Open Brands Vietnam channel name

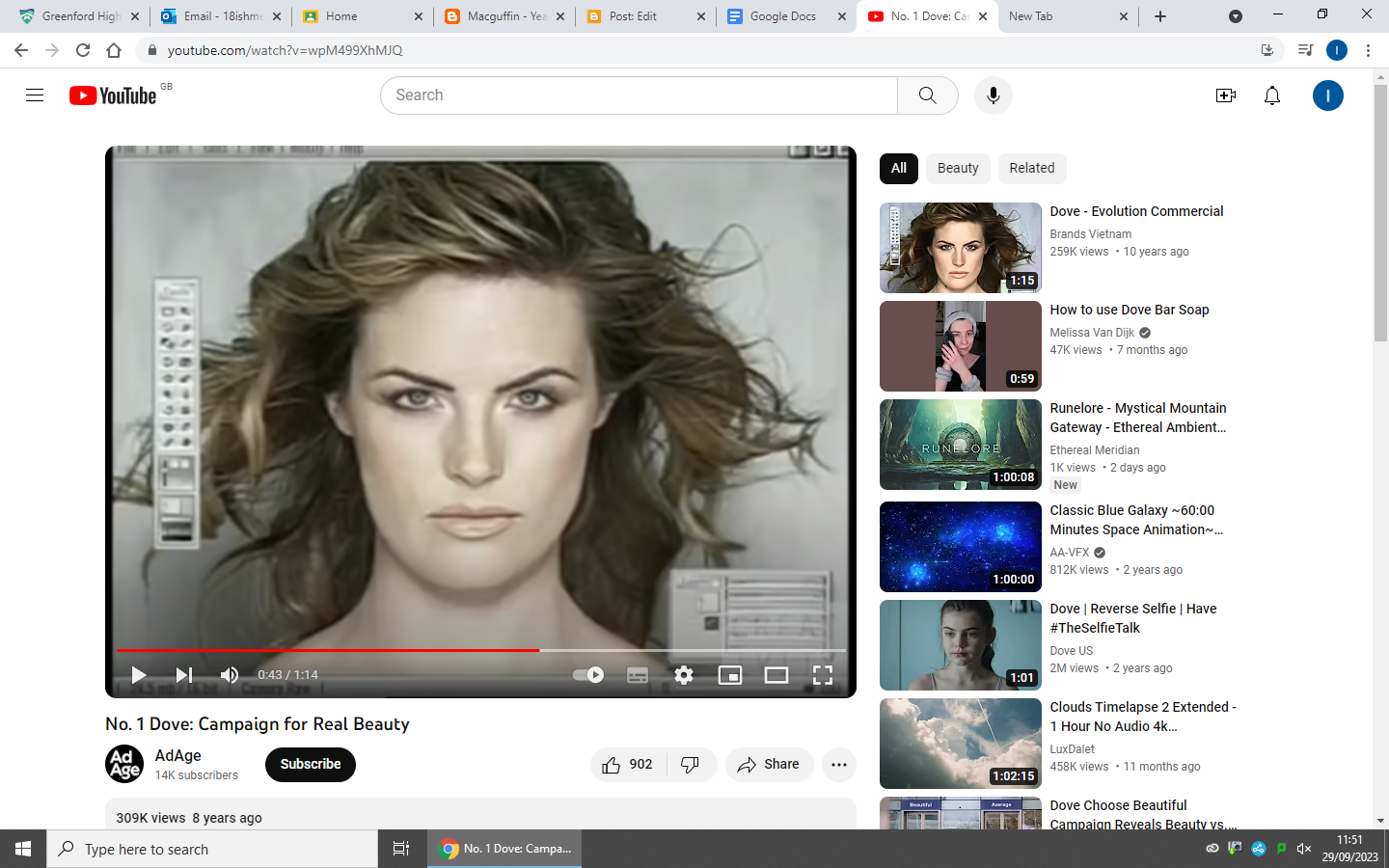1091,234
